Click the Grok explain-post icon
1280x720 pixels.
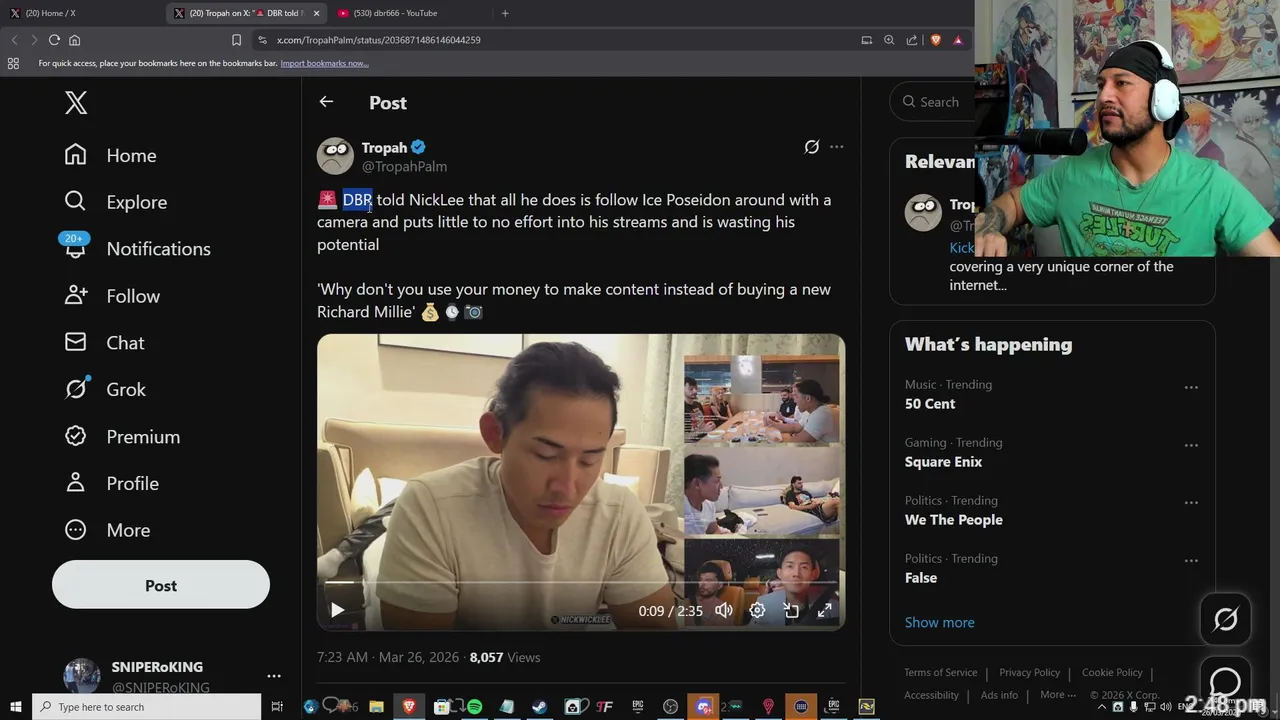point(812,147)
